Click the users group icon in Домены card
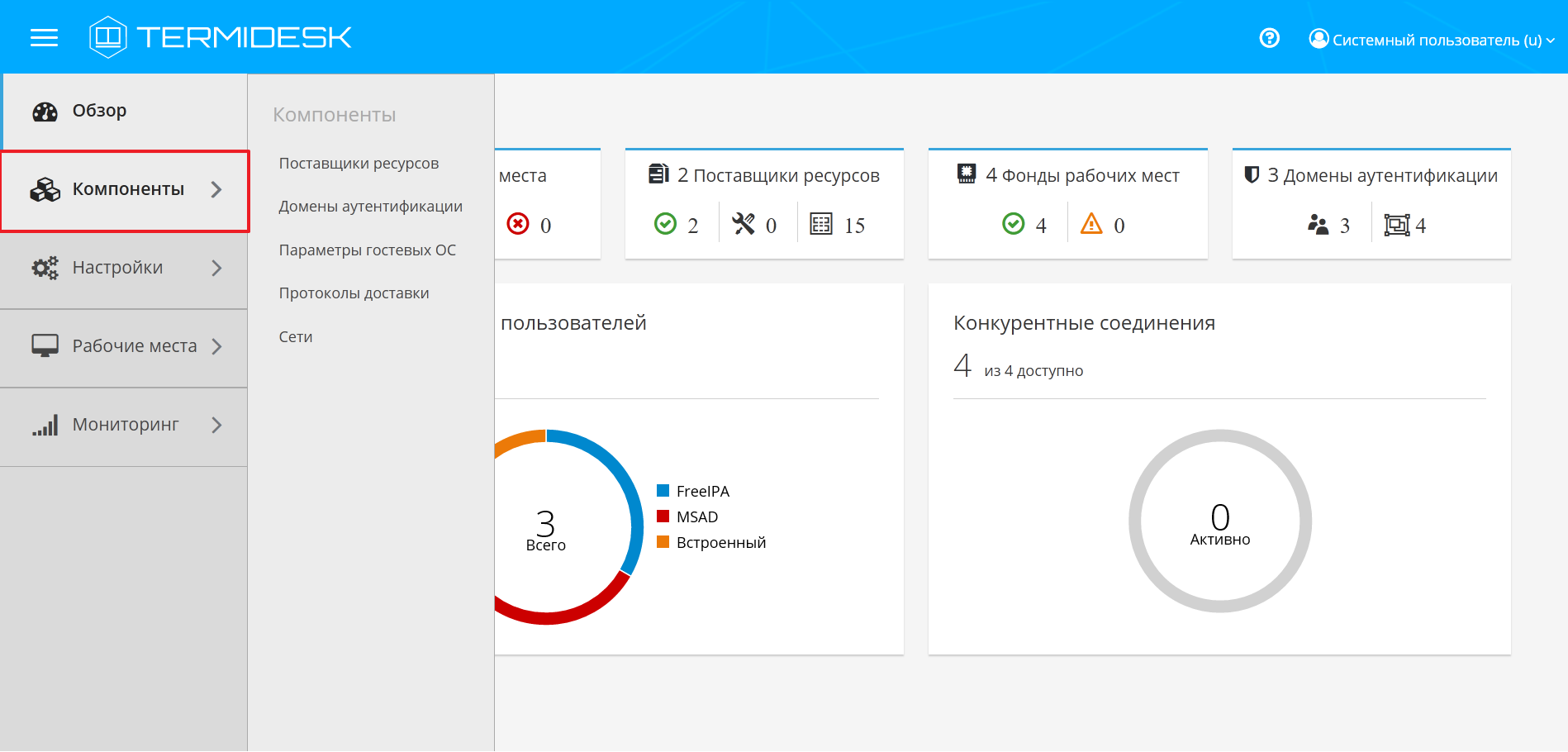 point(1318,225)
